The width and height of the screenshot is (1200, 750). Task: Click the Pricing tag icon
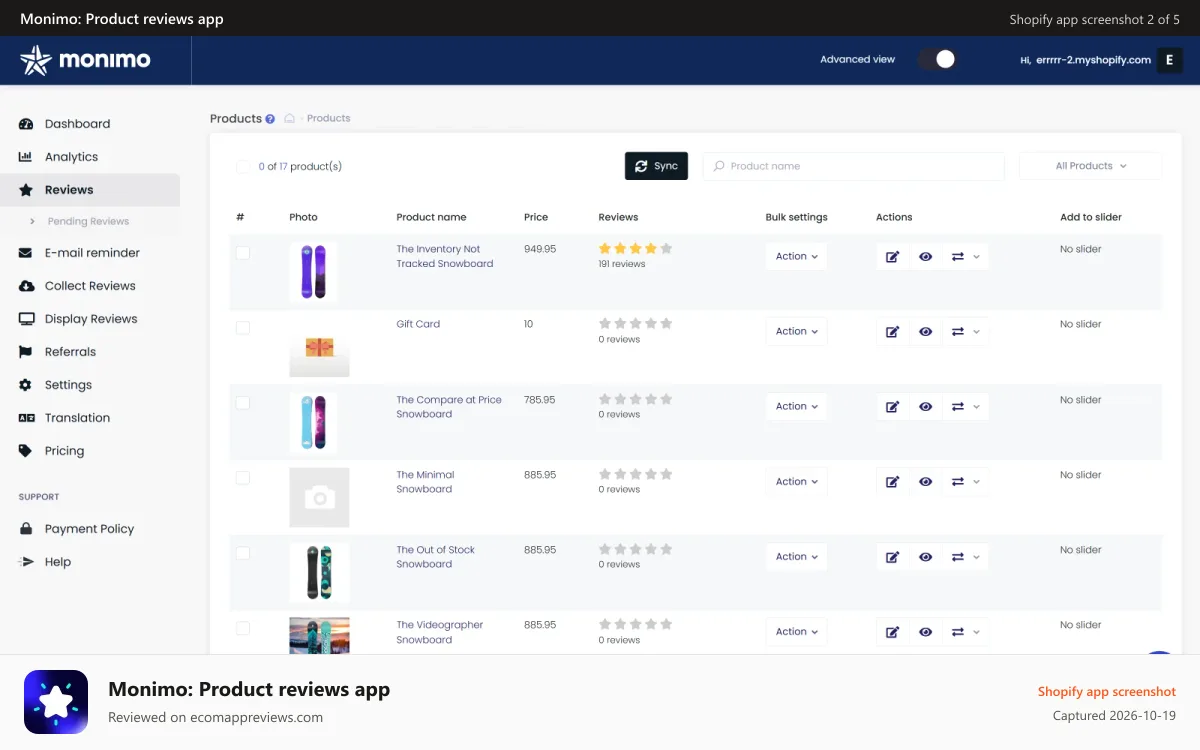pos(26,451)
